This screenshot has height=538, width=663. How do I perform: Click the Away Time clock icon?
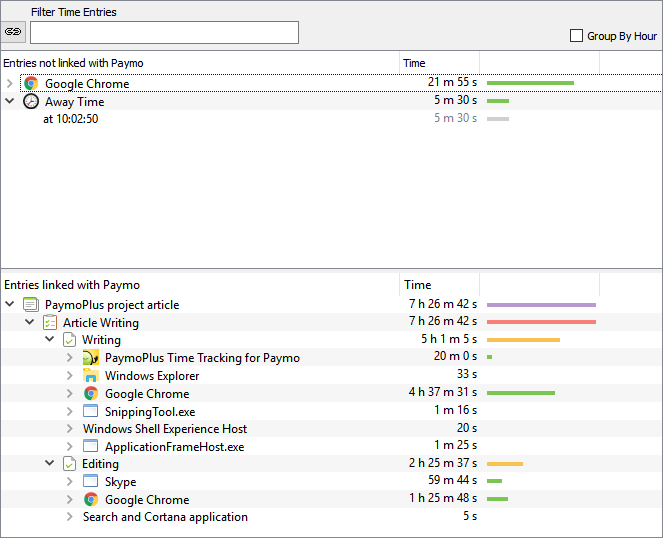[x=31, y=101]
